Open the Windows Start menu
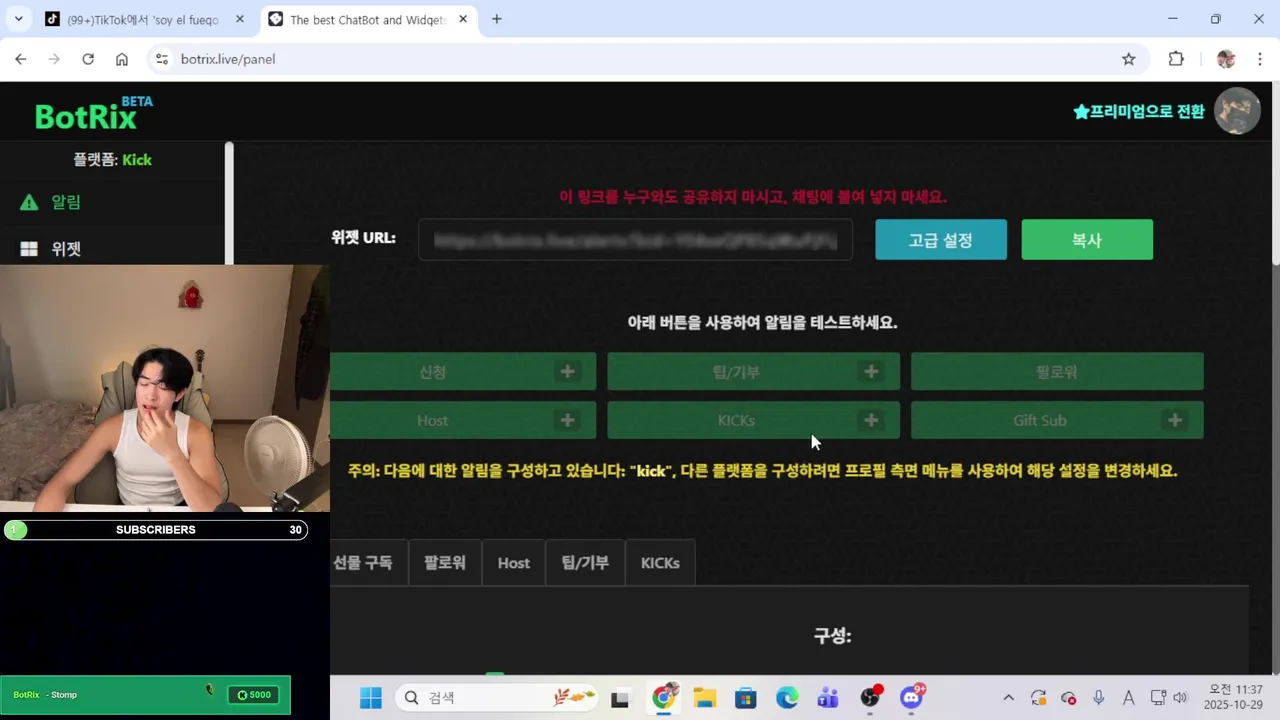 tap(370, 698)
